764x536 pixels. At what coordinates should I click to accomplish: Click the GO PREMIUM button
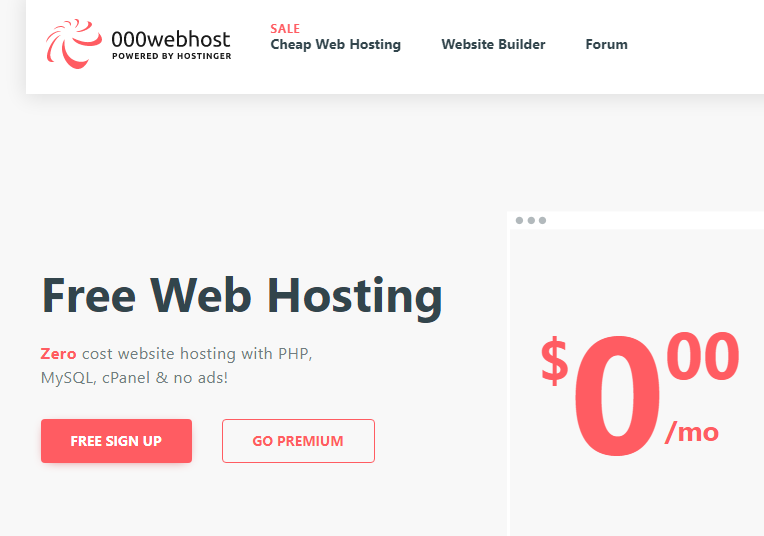(x=298, y=441)
